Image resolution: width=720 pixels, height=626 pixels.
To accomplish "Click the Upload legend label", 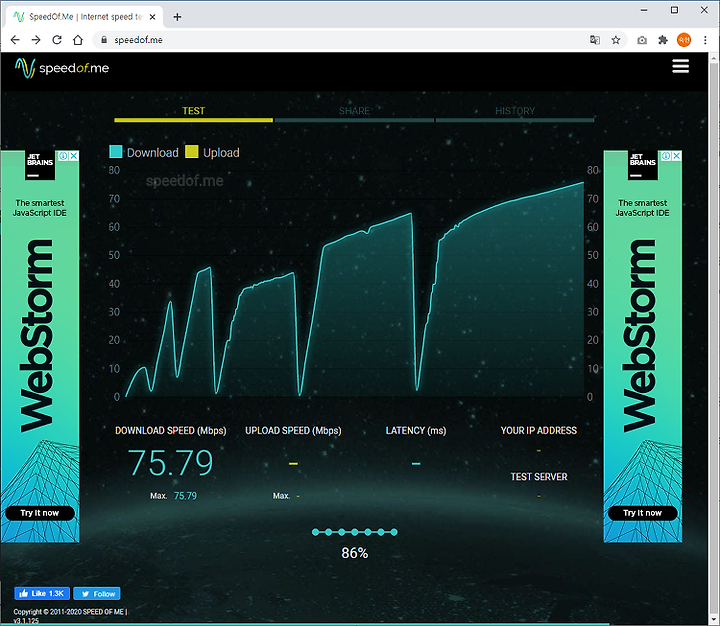I will click(221, 152).
